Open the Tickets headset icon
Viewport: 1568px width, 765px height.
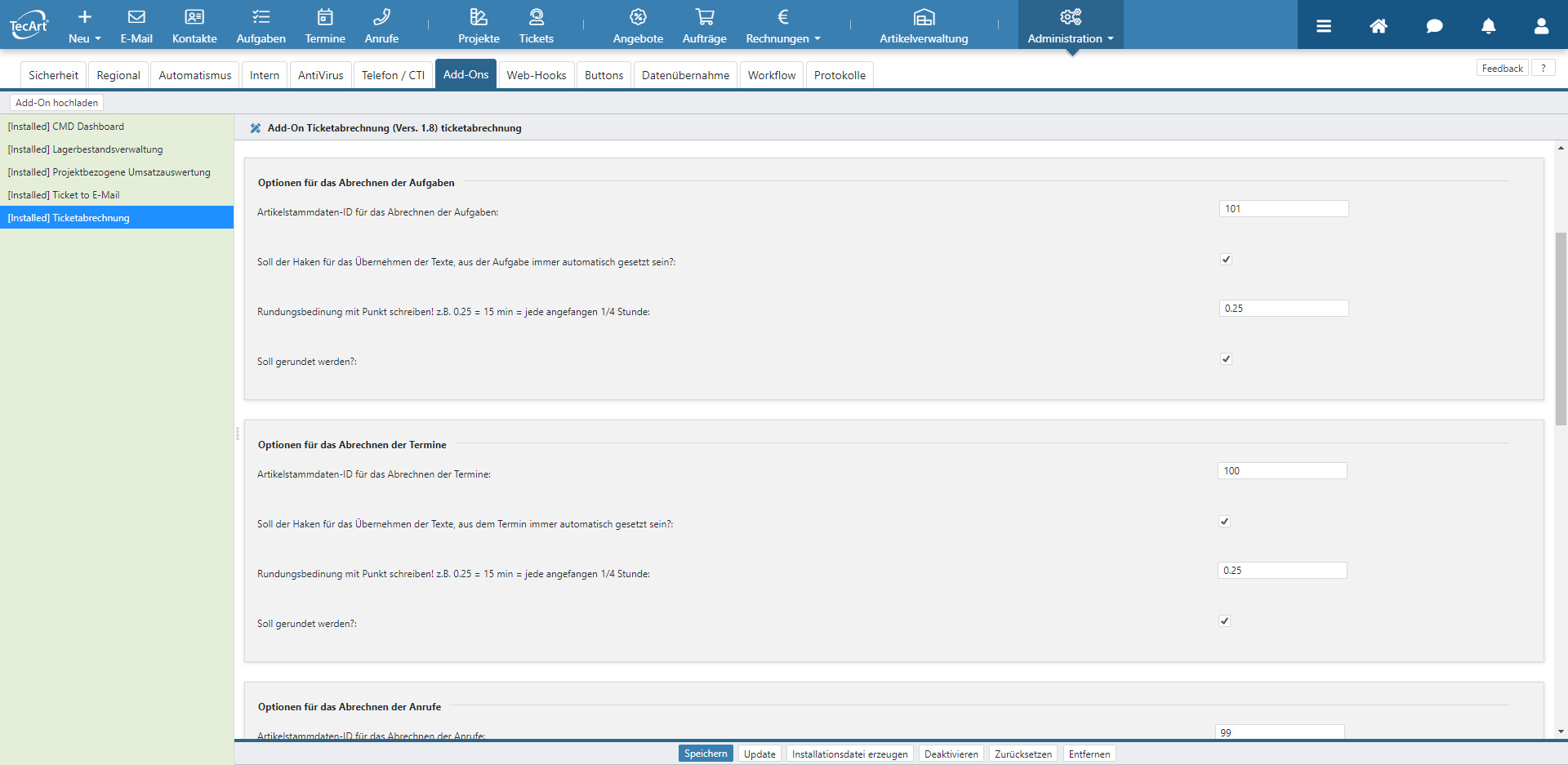tap(536, 18)
